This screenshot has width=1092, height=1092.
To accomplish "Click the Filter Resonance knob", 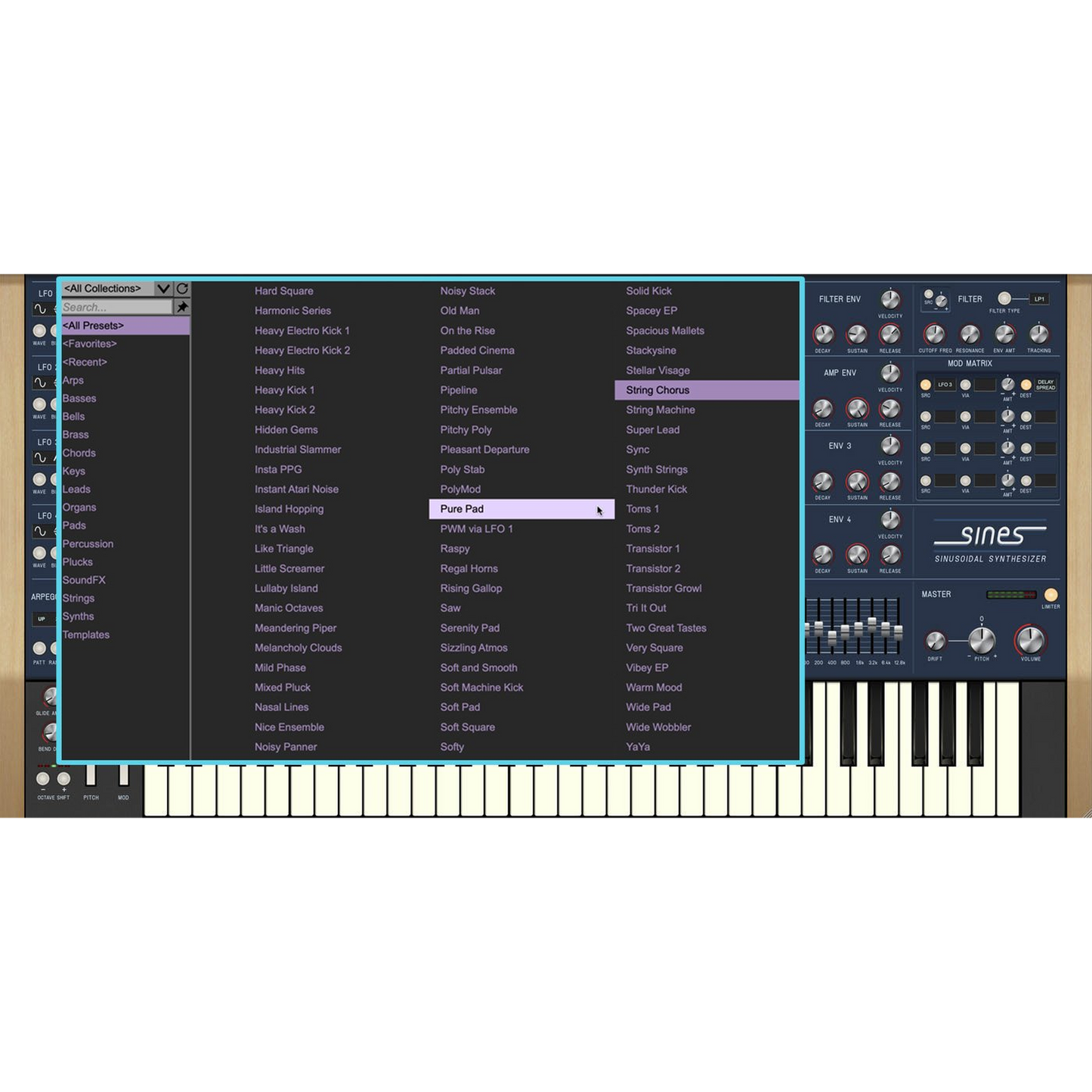I will point(970,334).
